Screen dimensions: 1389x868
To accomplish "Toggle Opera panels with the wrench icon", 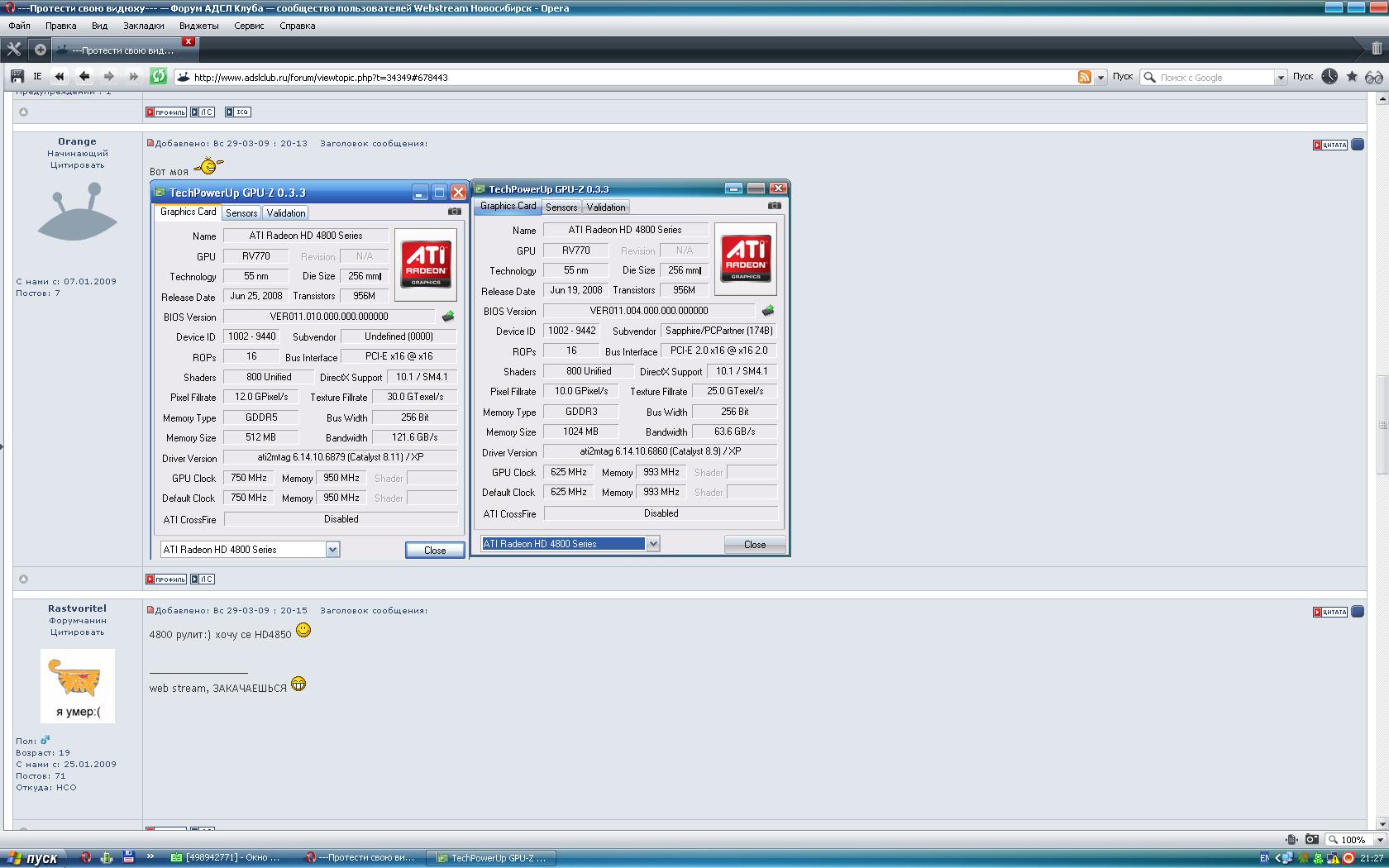I will tap(13, 50).
